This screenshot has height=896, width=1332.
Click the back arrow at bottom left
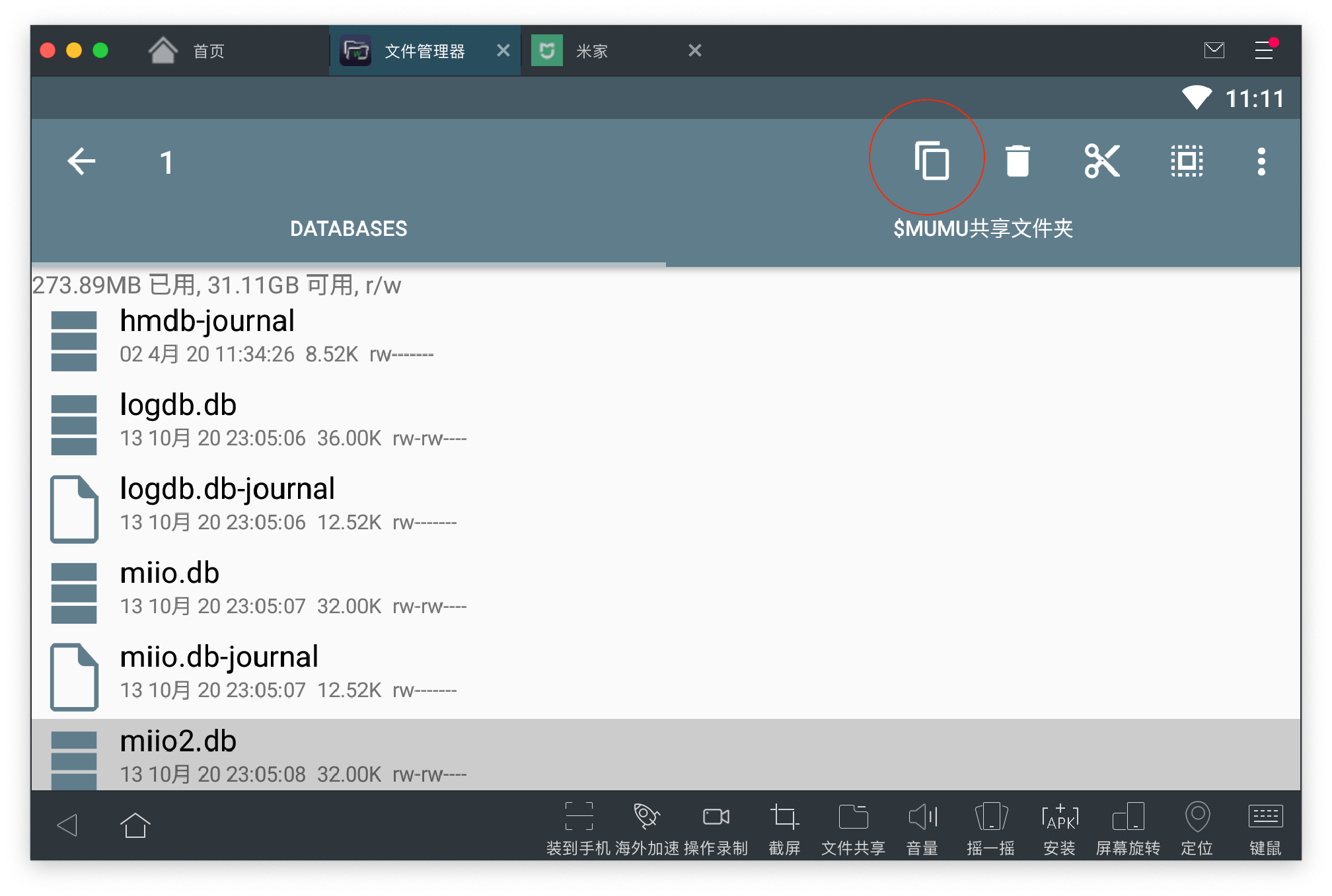click(x=65, y=825)
